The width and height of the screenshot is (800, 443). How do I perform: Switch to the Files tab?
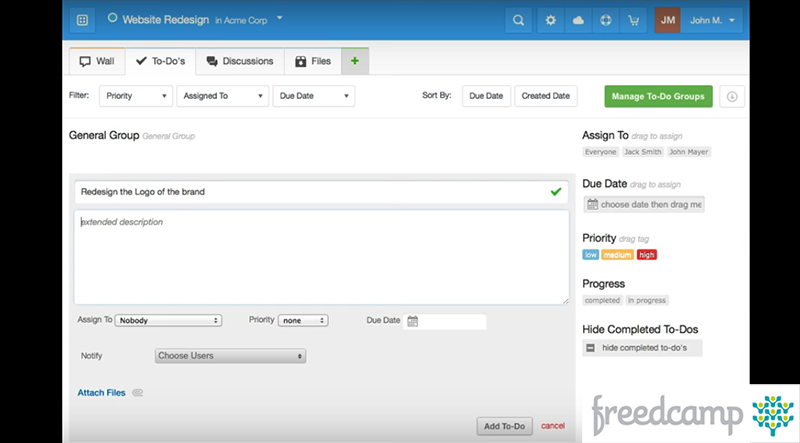(312, 61)
